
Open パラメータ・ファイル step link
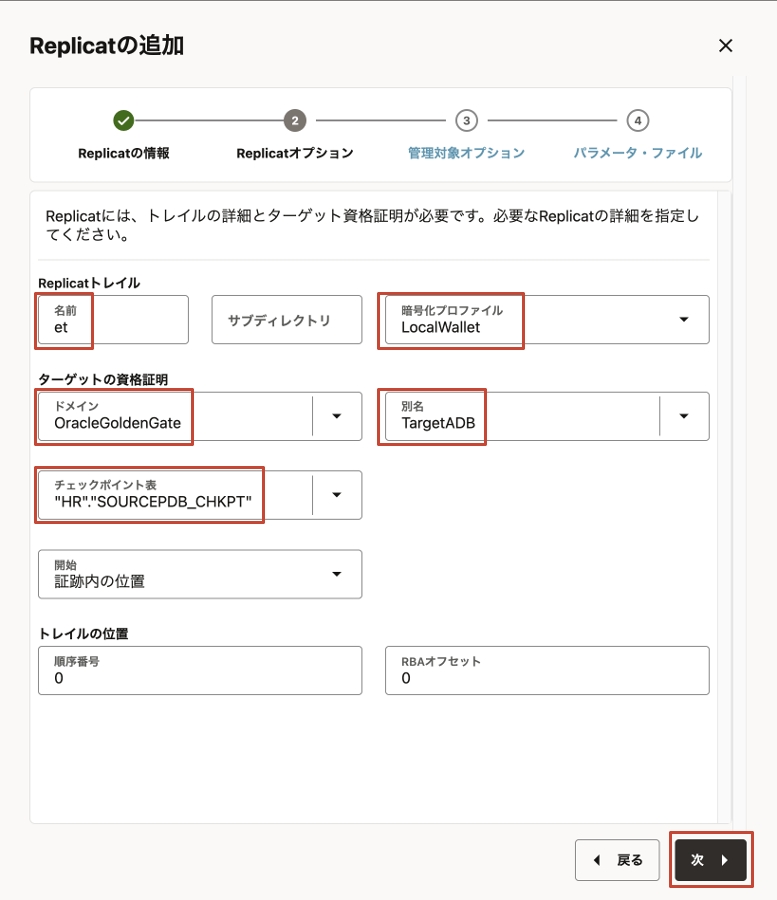click(638, 153)
